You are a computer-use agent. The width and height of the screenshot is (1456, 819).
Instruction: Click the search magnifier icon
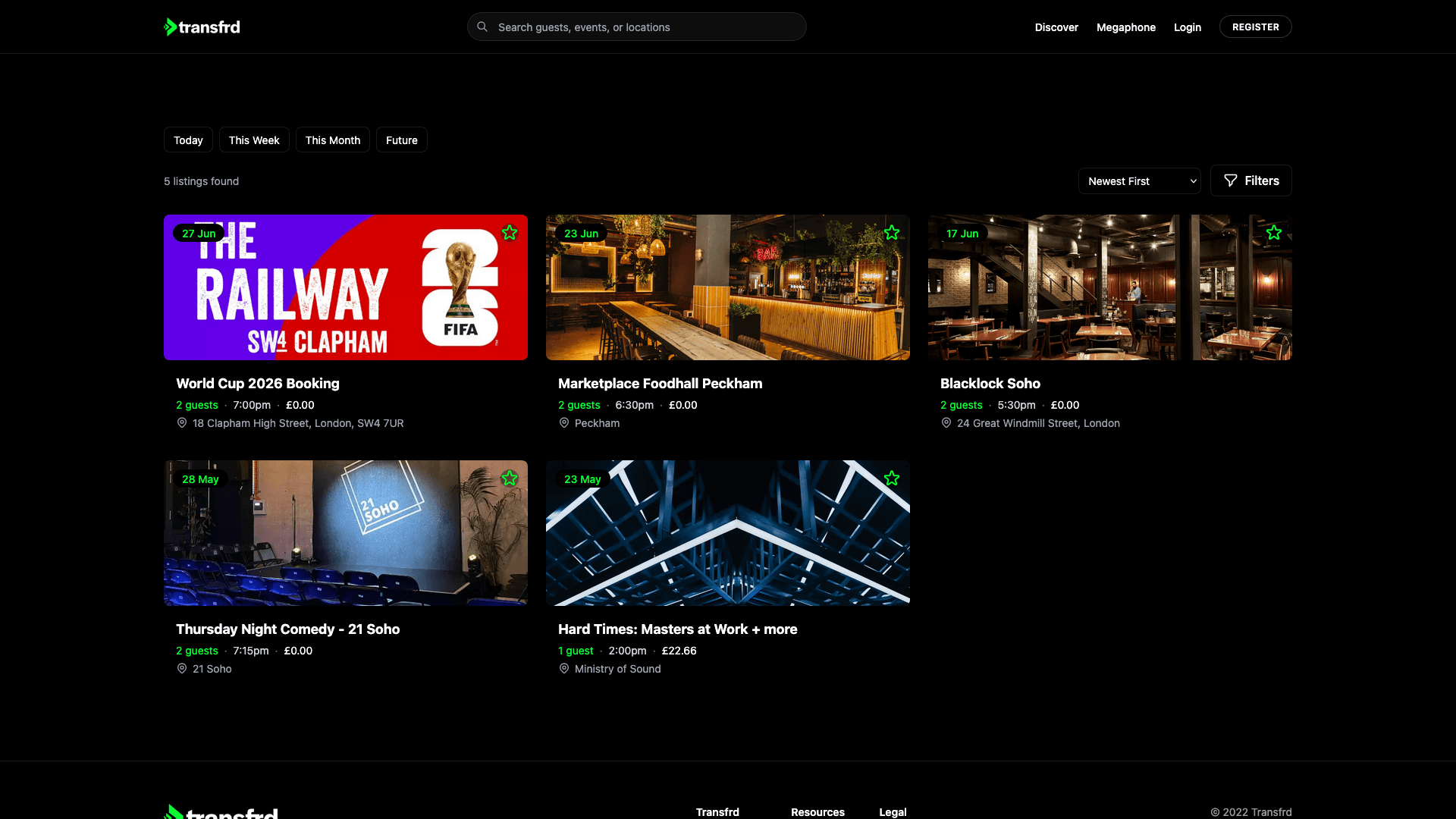point(482,27)
